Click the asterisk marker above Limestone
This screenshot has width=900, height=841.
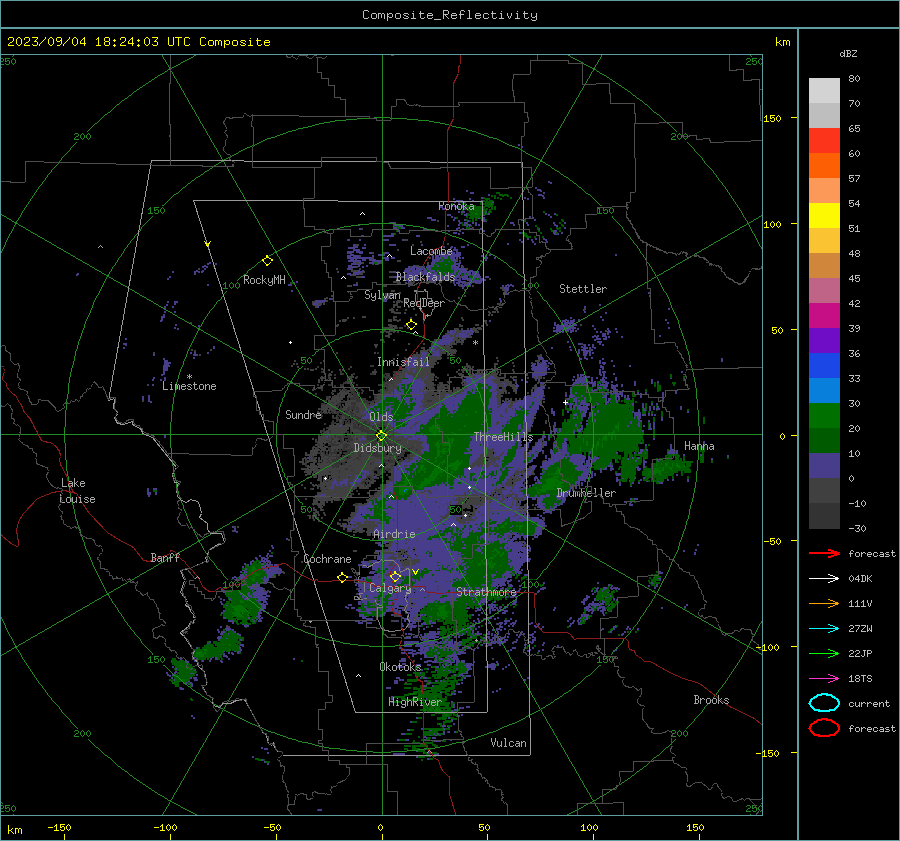click(x=189, y=377)
